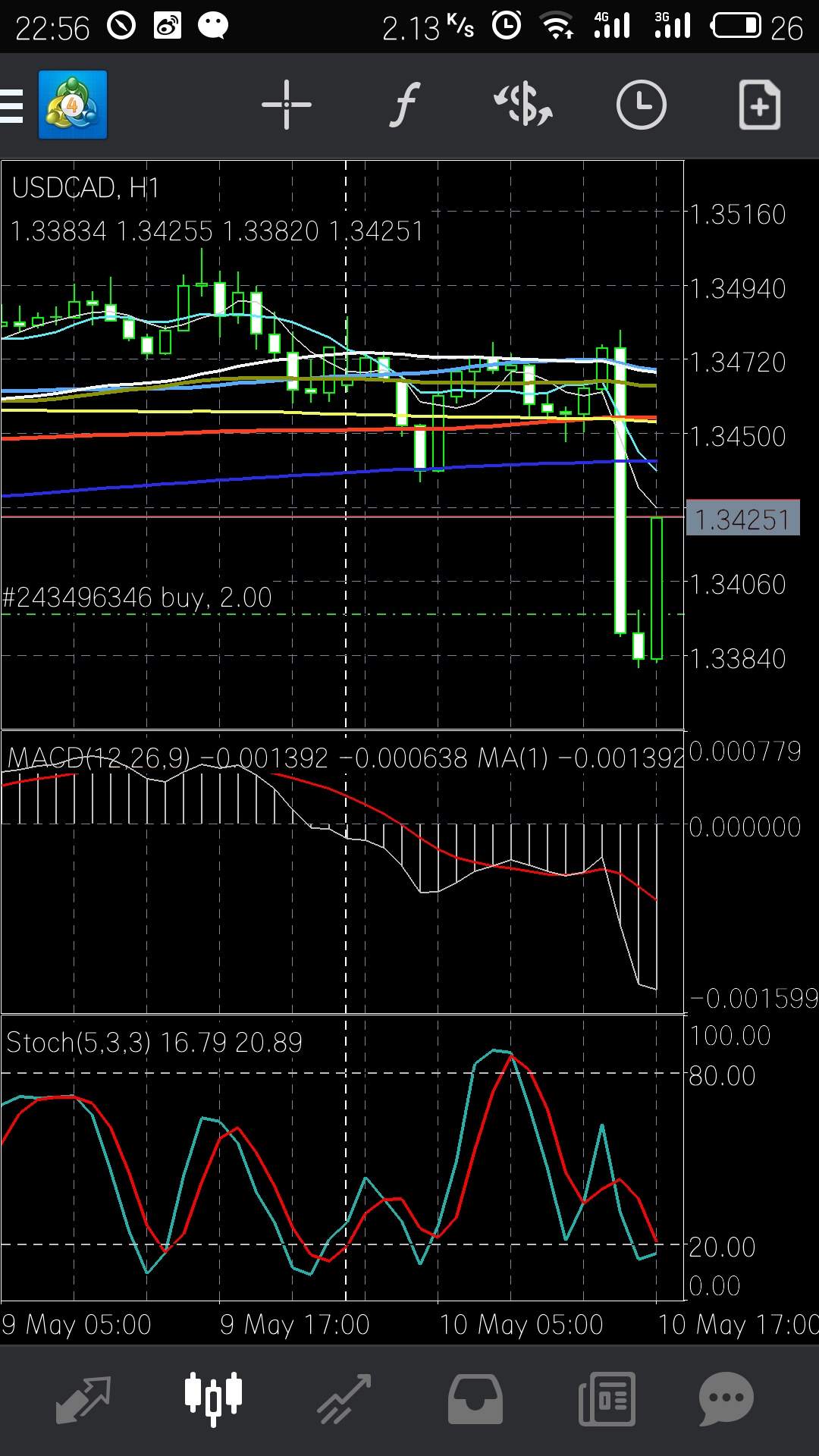Tap the WeChat notification icon
Image resolution: width=819 pixels, height=1456 pixels.
pos(213,26)
